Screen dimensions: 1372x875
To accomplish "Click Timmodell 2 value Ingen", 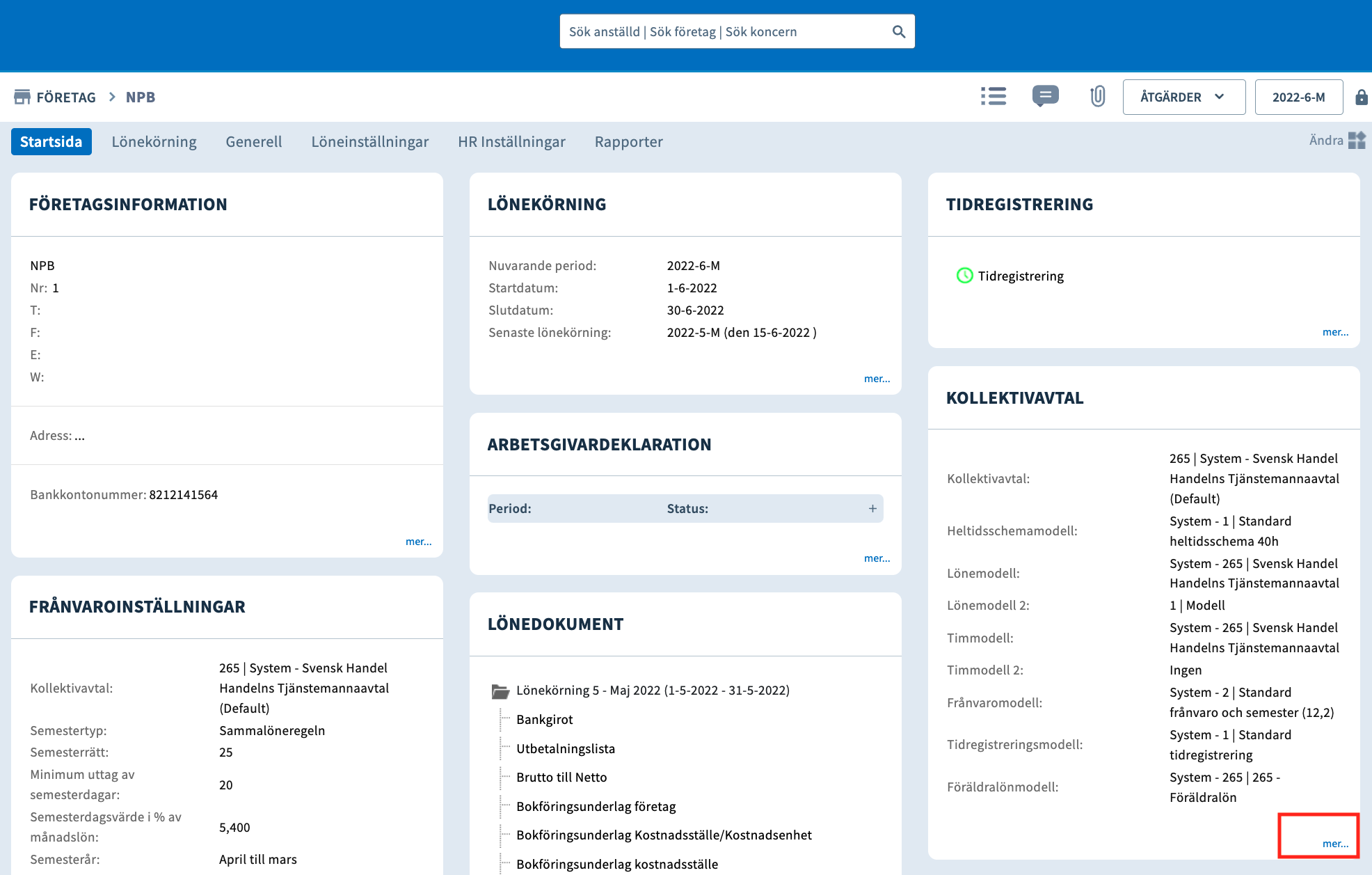I will 1186,670.
